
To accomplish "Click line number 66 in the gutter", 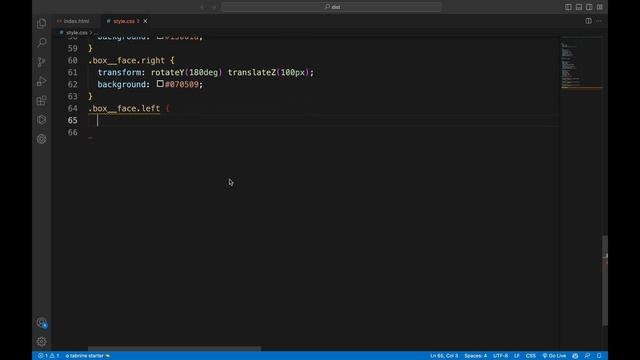I will [x=72, y=132].
